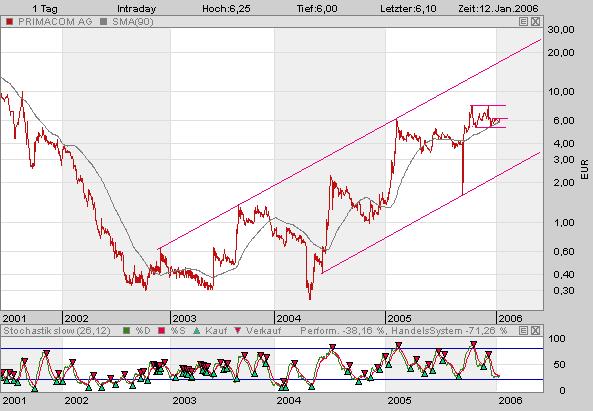
Task: Click 2006 on the price chart time axis
Action: click(x=510, y=318)
